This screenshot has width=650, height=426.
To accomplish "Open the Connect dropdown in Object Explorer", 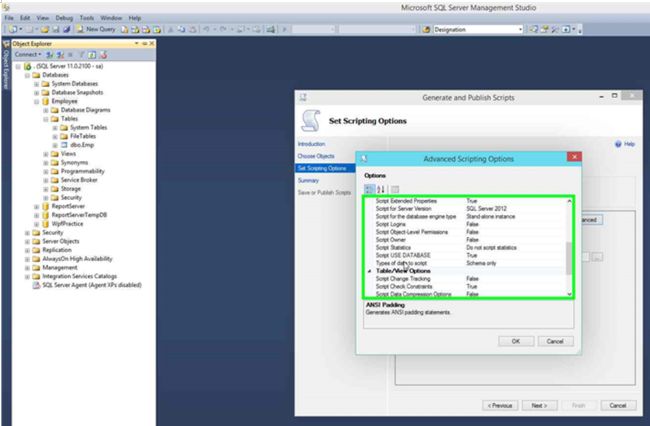I will point(28,55).
